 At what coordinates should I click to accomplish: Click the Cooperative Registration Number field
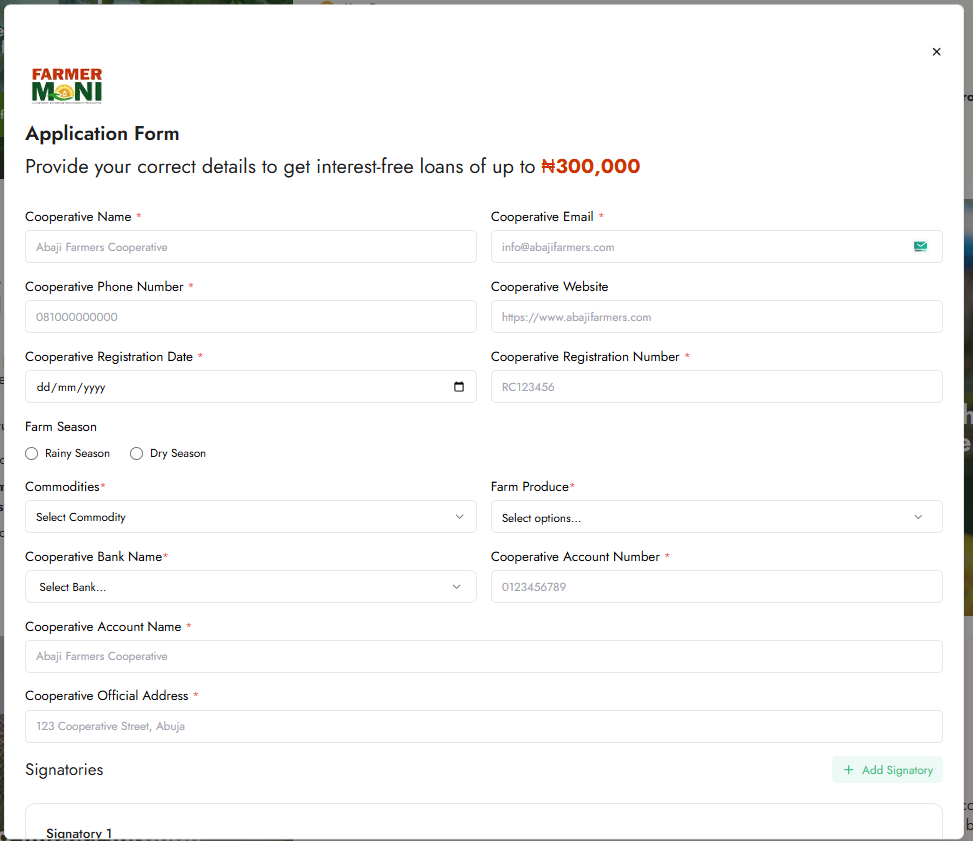pyautogui.click(x=716, y=387)
